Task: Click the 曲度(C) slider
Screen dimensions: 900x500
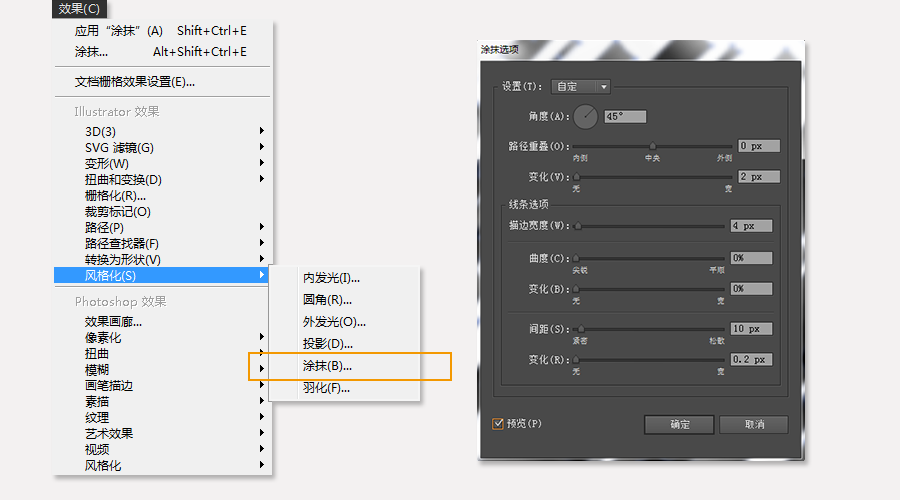Action: tap(650, 258)
